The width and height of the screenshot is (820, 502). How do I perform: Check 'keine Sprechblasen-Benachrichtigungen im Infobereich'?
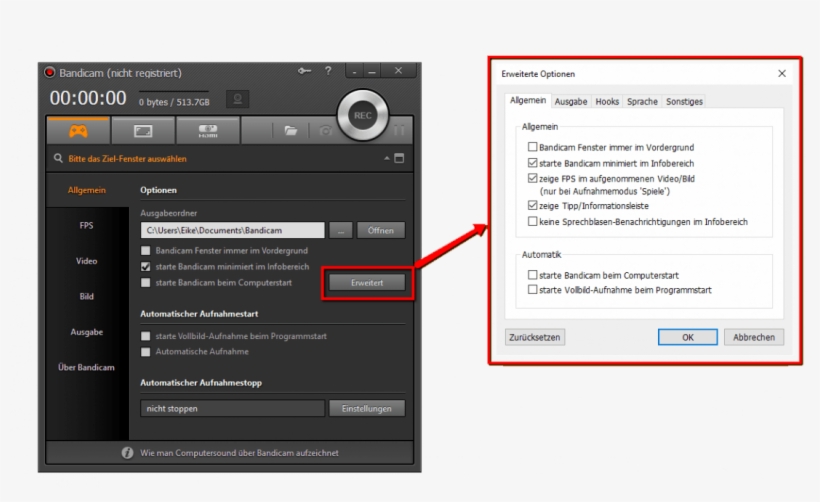click(x=532, y=221)
